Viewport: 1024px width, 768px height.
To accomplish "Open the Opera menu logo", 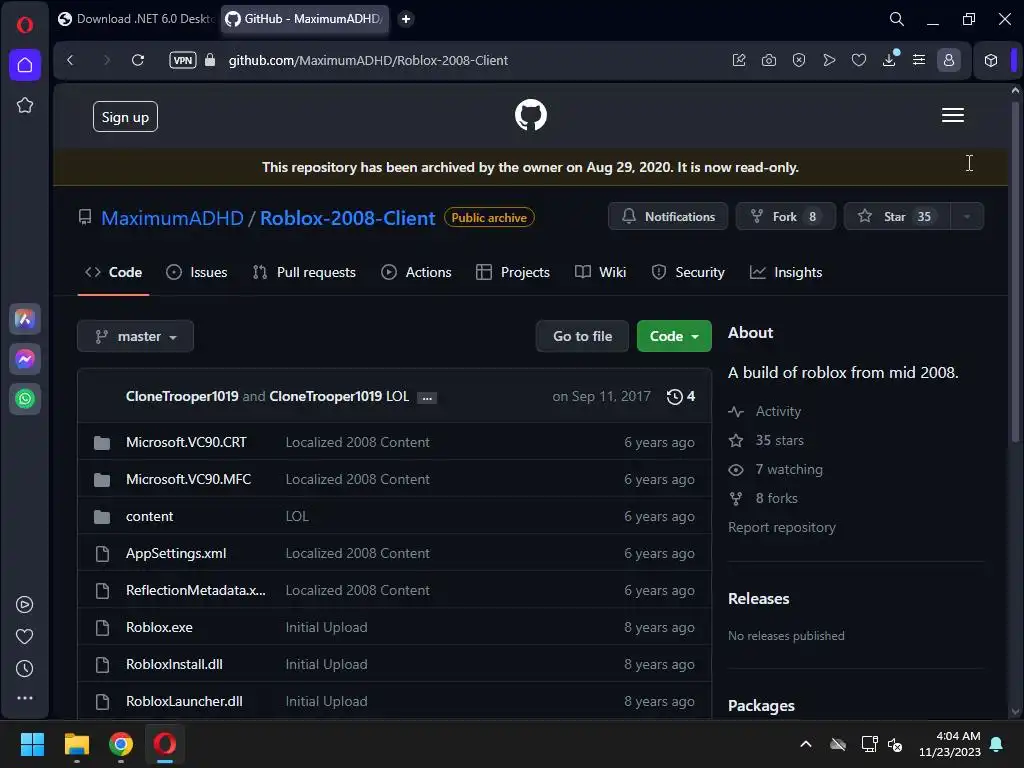I will [25, 25].
